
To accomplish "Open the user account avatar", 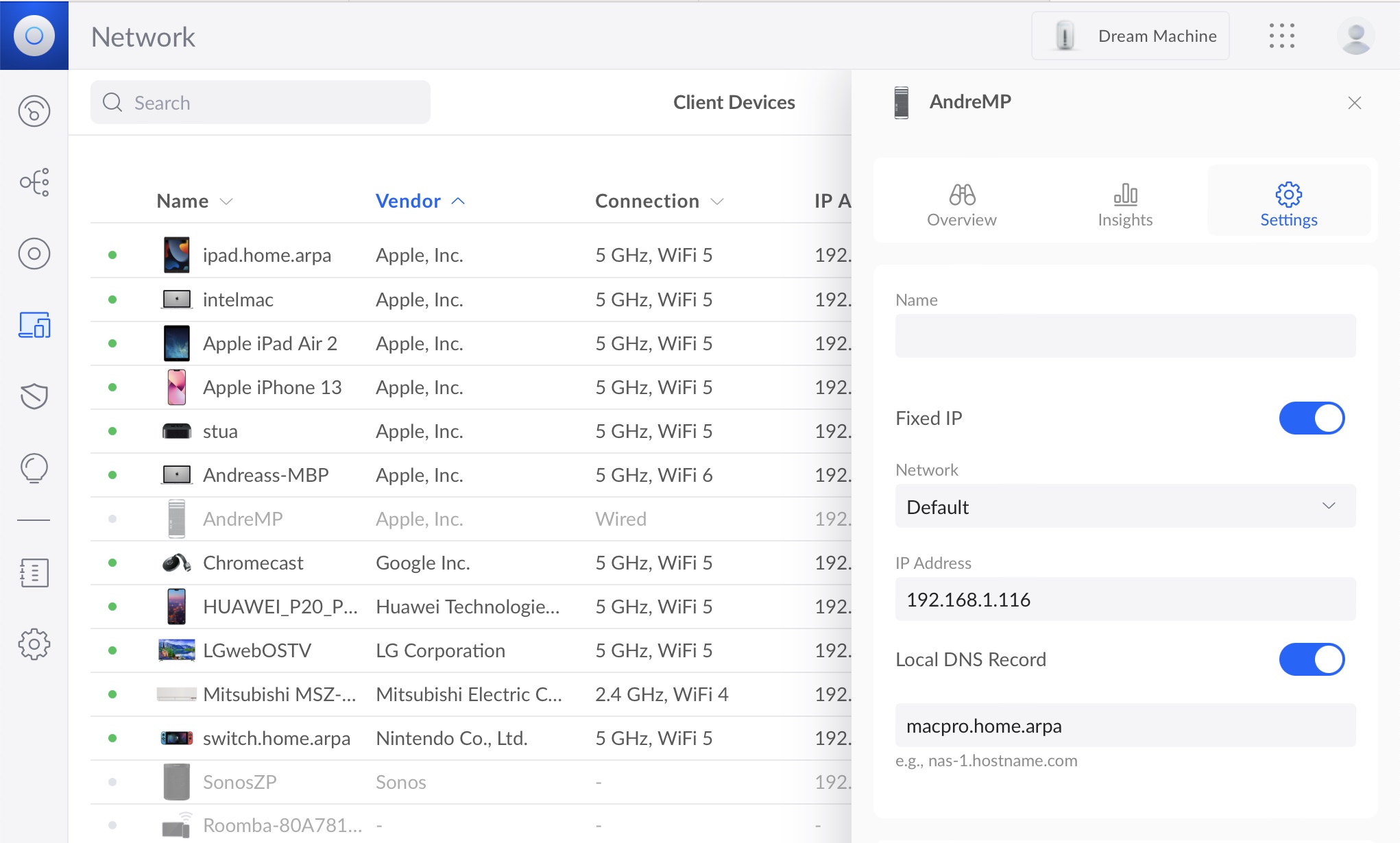I will tap(1355, 36).
